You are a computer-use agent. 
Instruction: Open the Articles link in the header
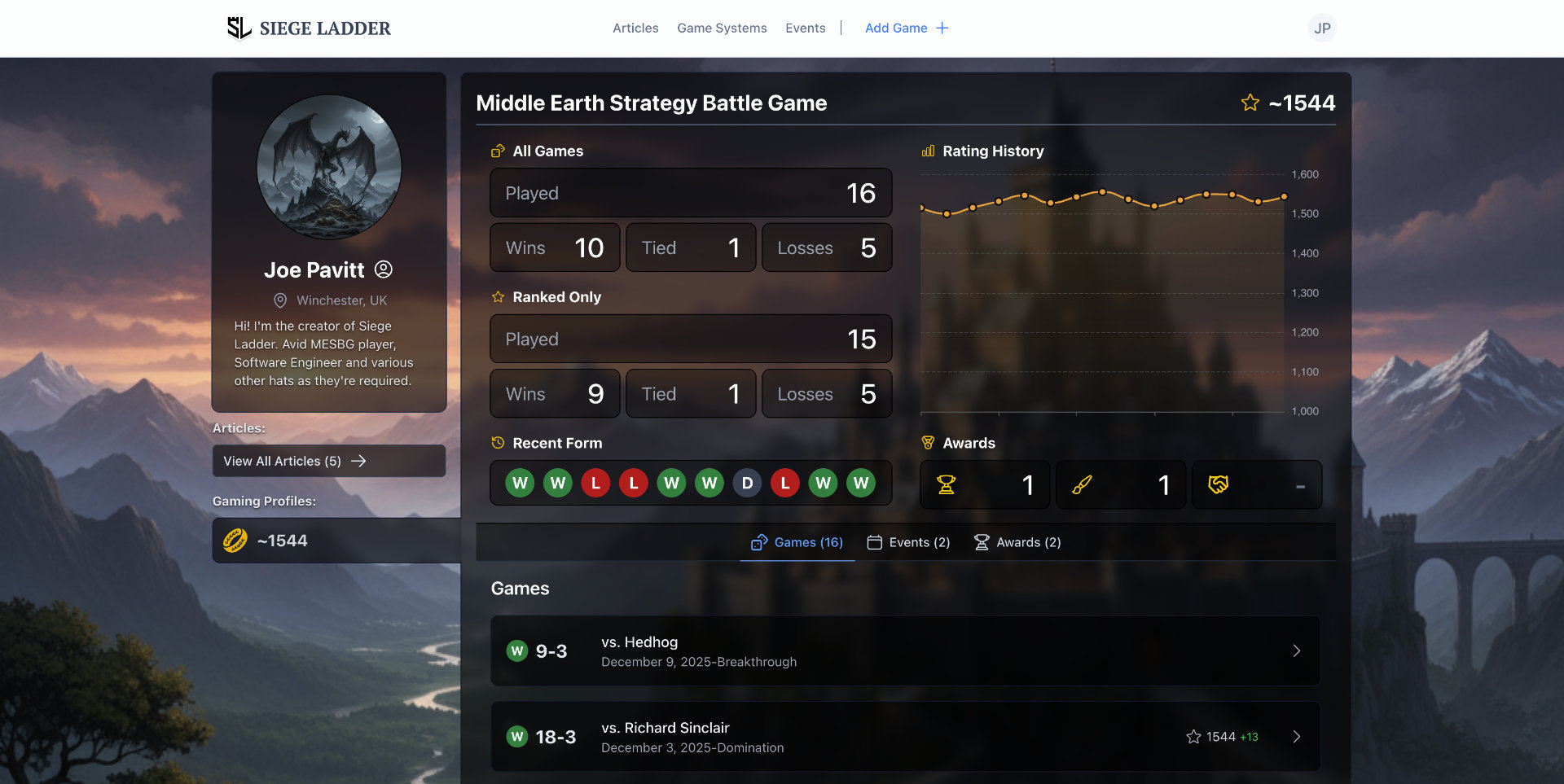pyautogui.click(x=635, y=28)
